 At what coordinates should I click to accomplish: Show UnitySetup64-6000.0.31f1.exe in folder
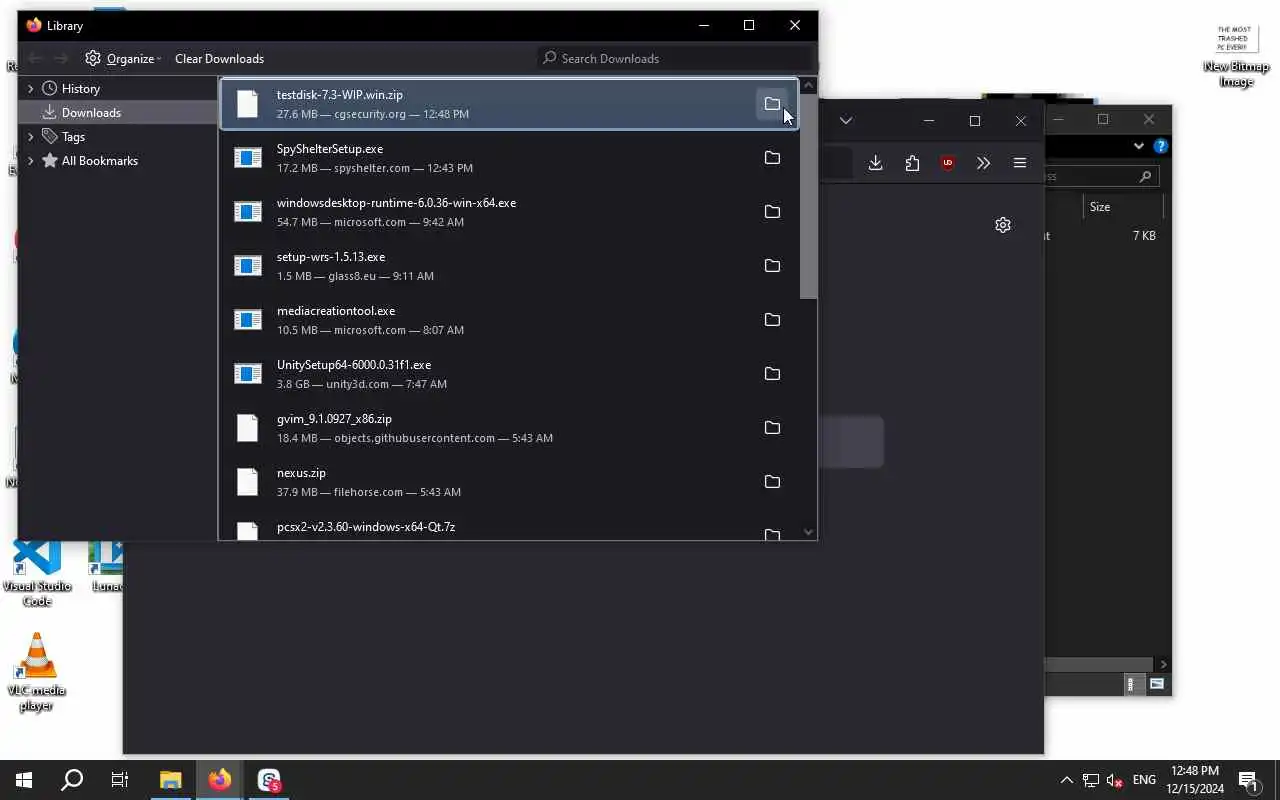tap(772, 374)
